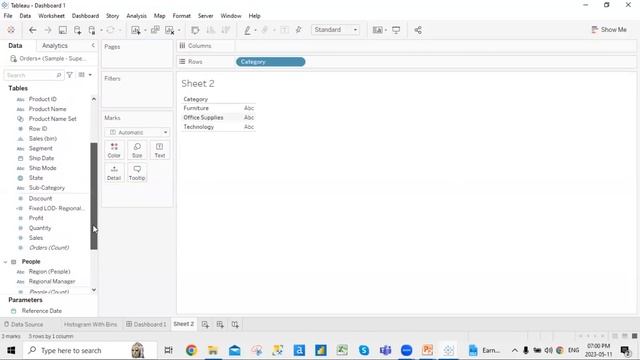Image resolution: width=640 pixels, height=360 pixels.
Task: Click the Tableau logo start page icon
Action: [11, 30]
